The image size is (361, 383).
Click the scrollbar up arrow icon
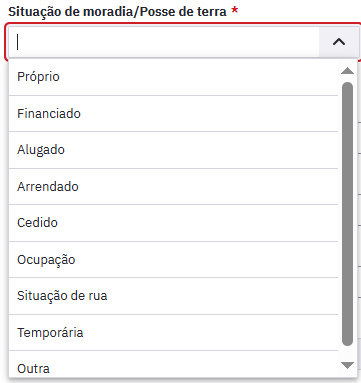(x=347, y=71)
